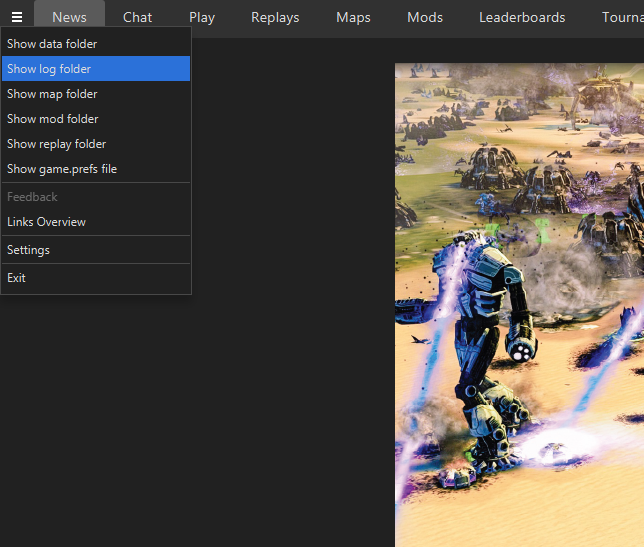The height and width of the screenshot is (547, 644).
Task: Go to the Play tab
Action: pyautogui.click(x=202, y=17)
